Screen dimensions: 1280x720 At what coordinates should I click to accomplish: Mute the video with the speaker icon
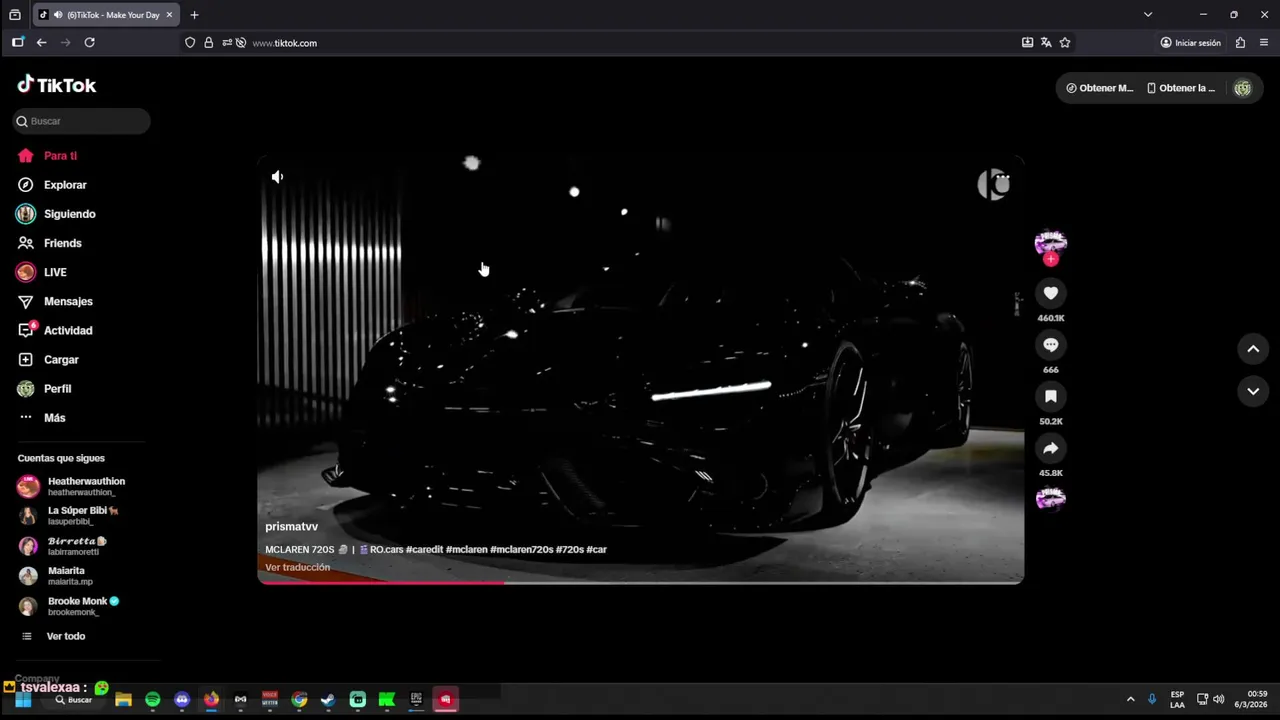pyautogui.click(x=277, y=177)
